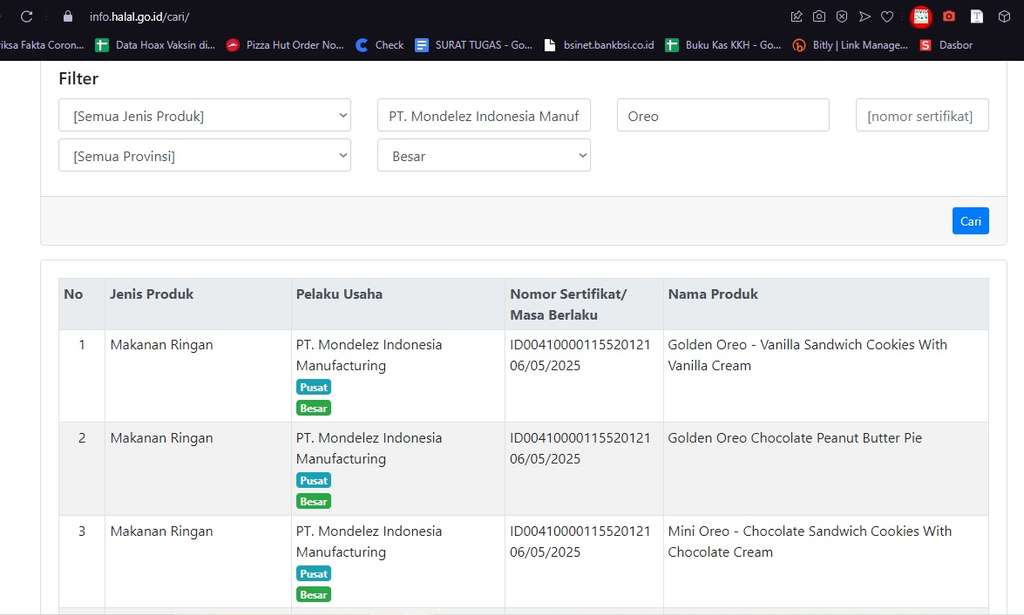Click the padlock site info icon
Image resolution: width=1024 pixels, height=615 pixels.
pos(68,17)
